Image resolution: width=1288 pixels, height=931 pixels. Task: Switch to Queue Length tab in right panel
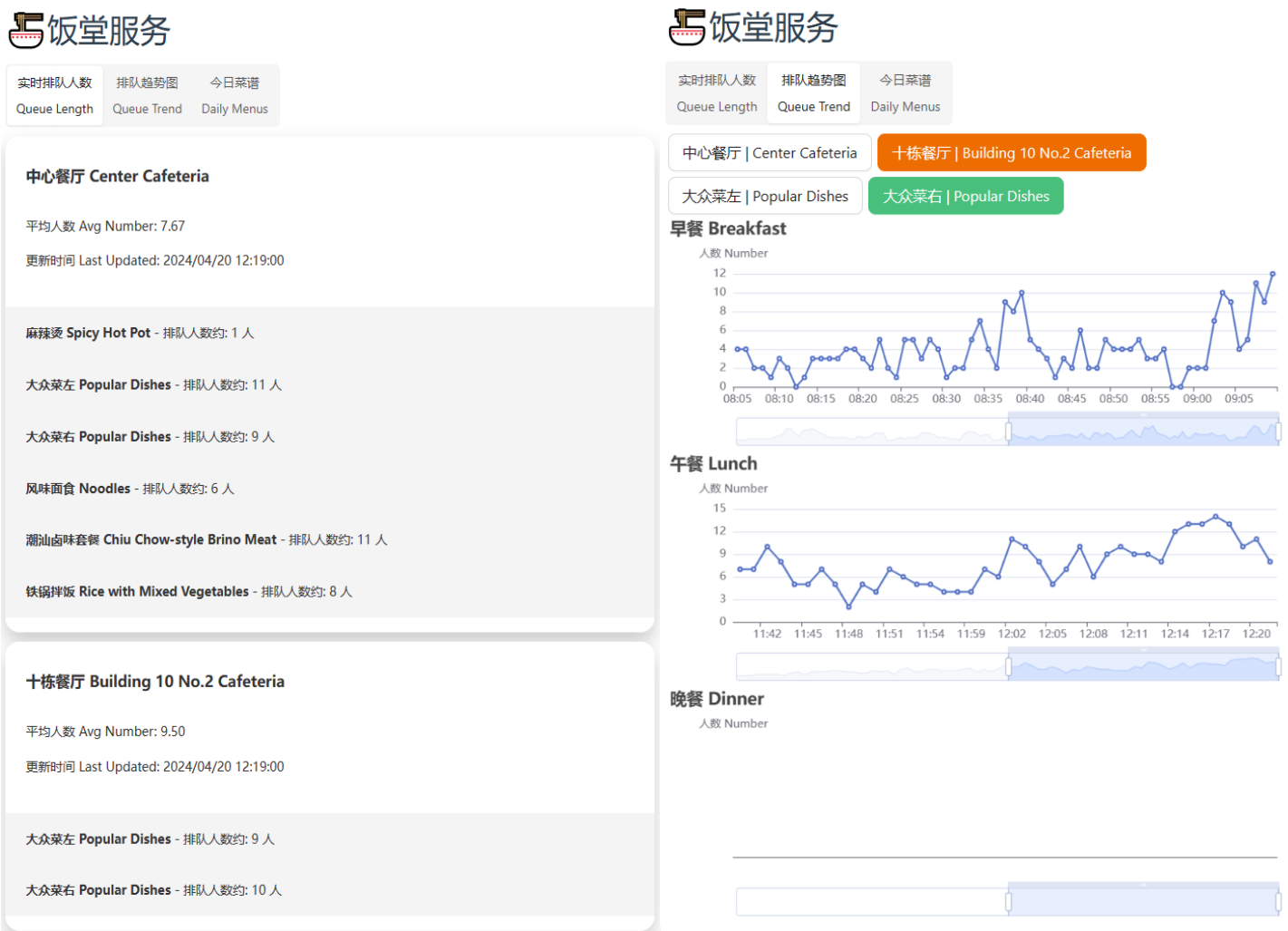click(x=717, y=92)
